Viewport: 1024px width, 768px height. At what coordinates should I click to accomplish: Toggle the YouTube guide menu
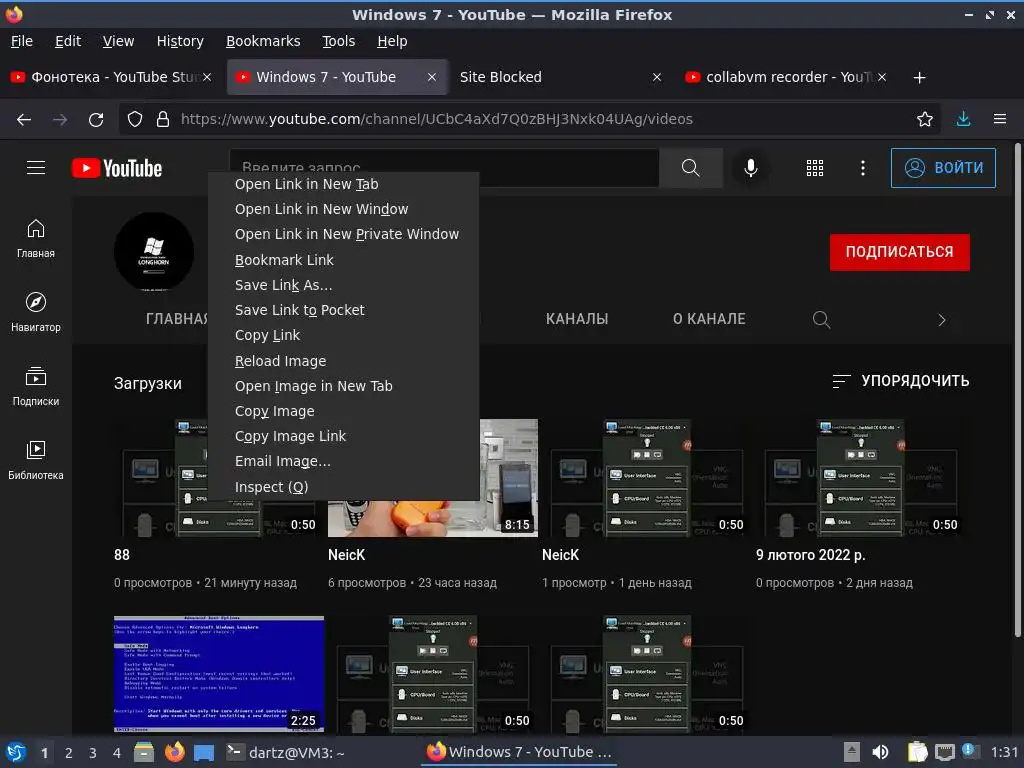click(36, 168)
